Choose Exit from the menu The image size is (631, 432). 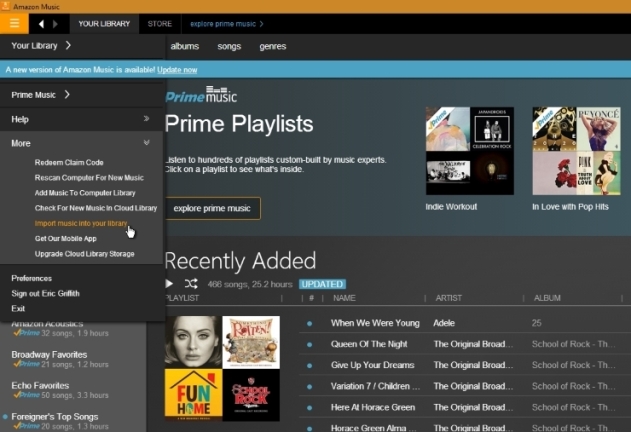tap(18, 308)
